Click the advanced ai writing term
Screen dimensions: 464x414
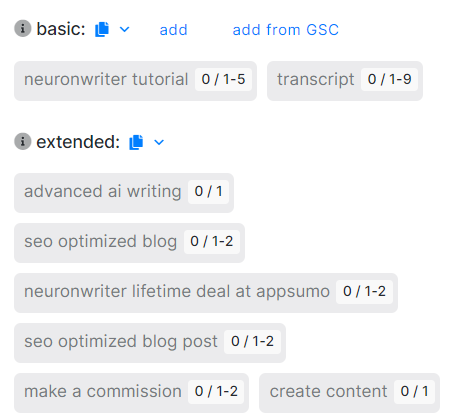tap(124, 193)
